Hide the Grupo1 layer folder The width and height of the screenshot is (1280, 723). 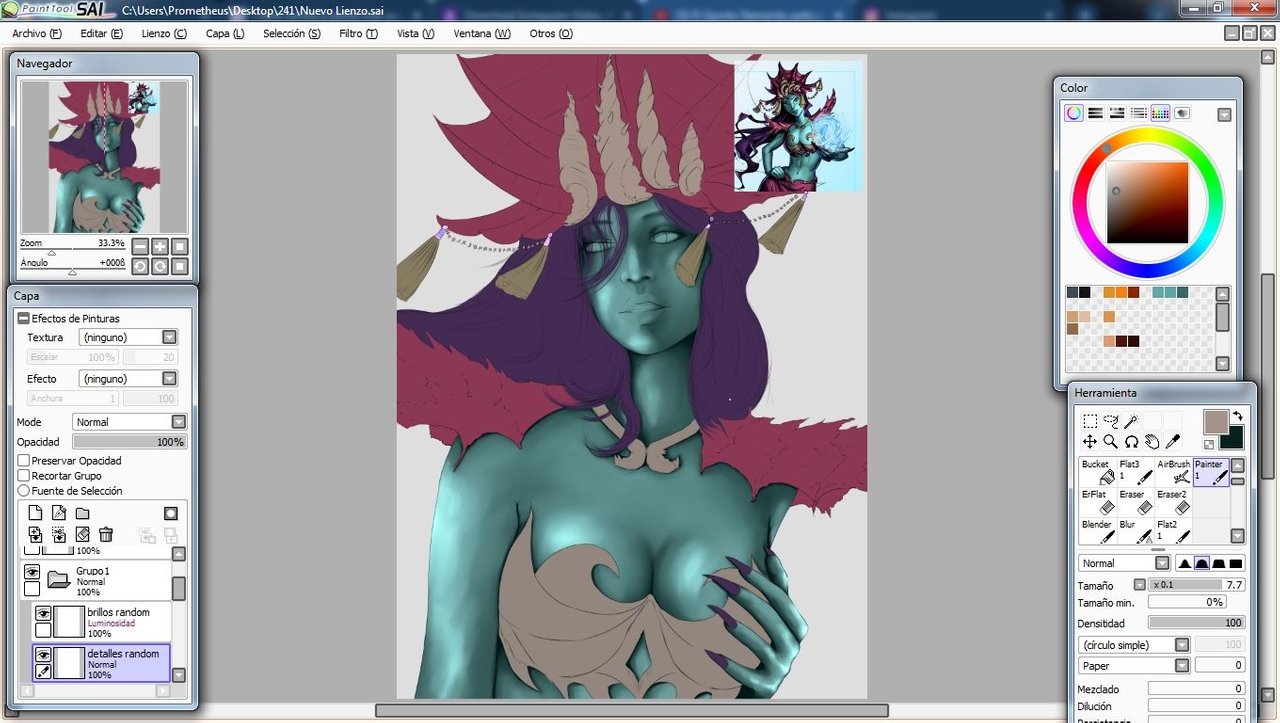click(32, 573)
